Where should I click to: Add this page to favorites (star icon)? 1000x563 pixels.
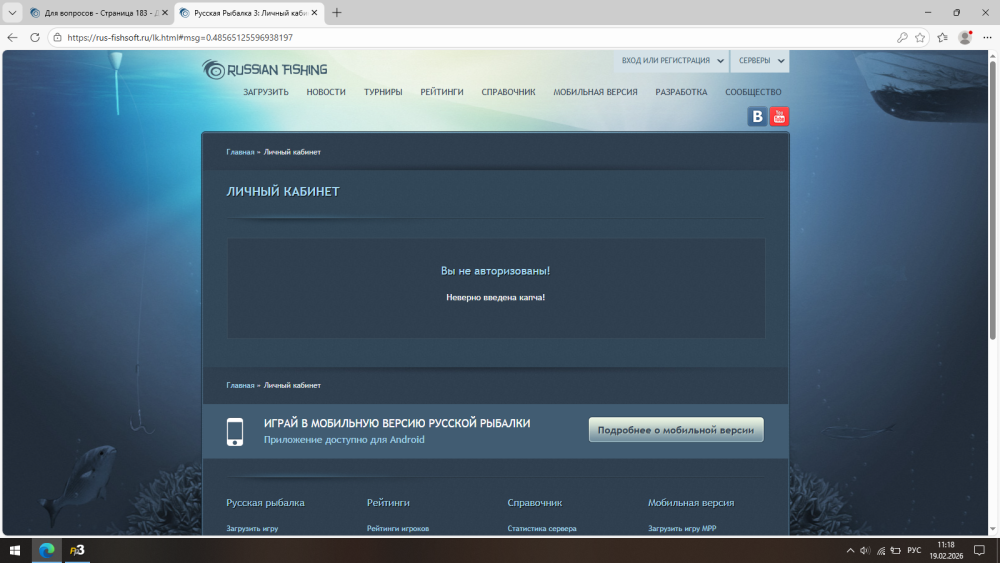point(920,37)
